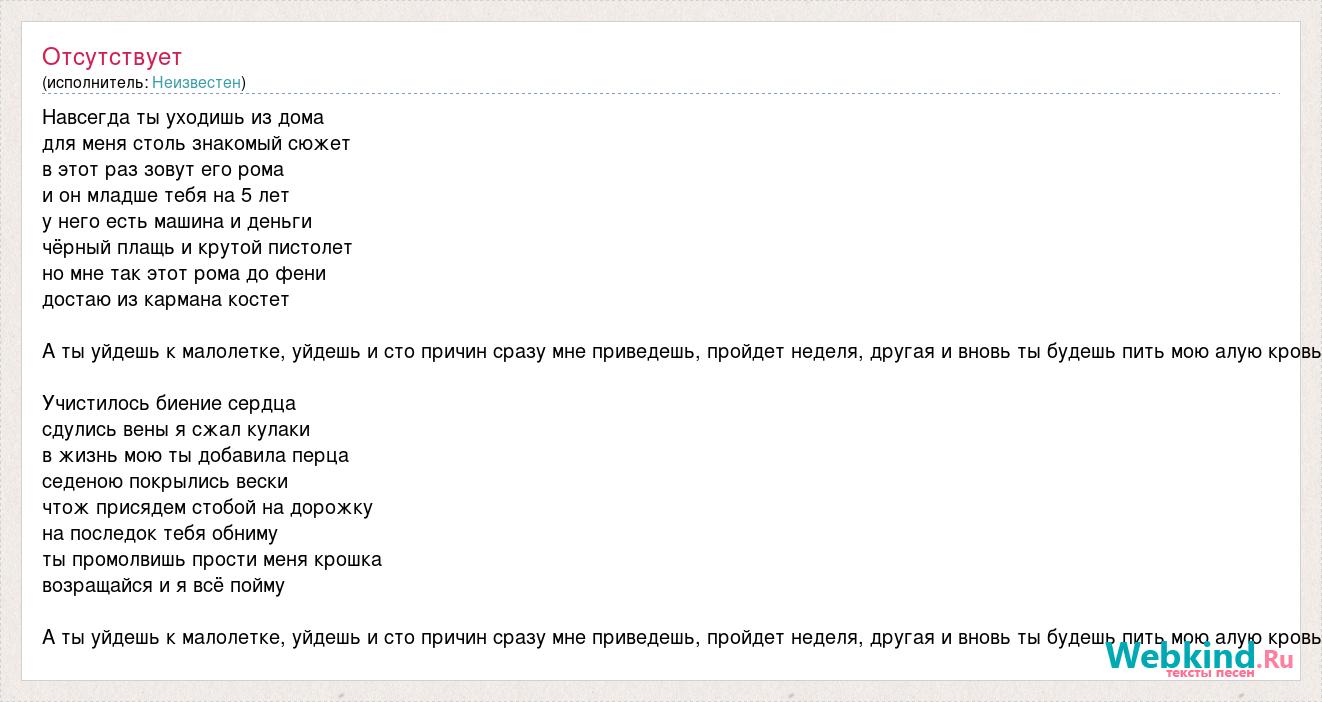Click the song title Отсутствует
1322x702 pixels.
(x=112, y=56)
